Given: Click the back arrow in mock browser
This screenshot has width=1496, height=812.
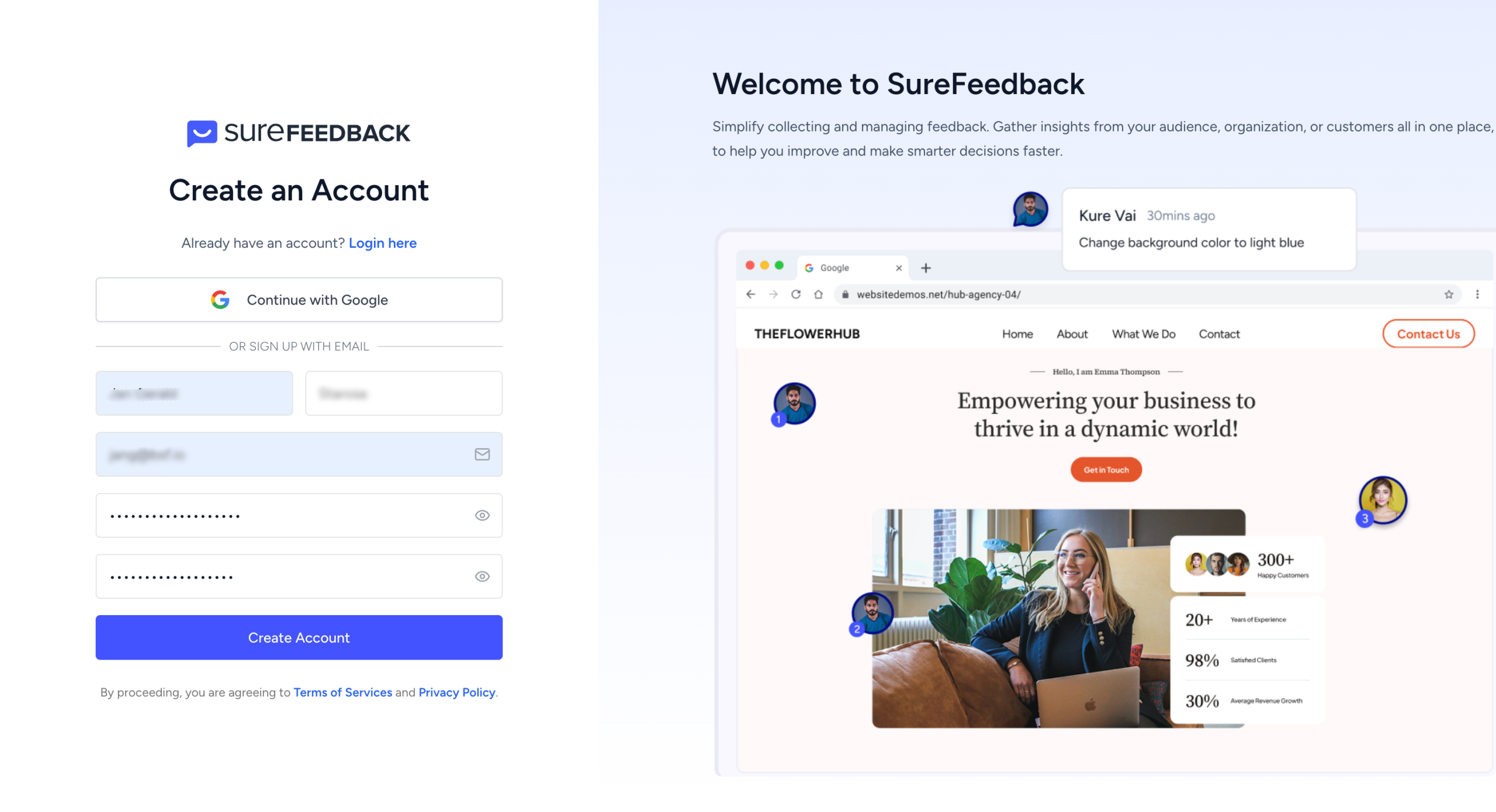Looking at the screenshot, I should point(751,294).
